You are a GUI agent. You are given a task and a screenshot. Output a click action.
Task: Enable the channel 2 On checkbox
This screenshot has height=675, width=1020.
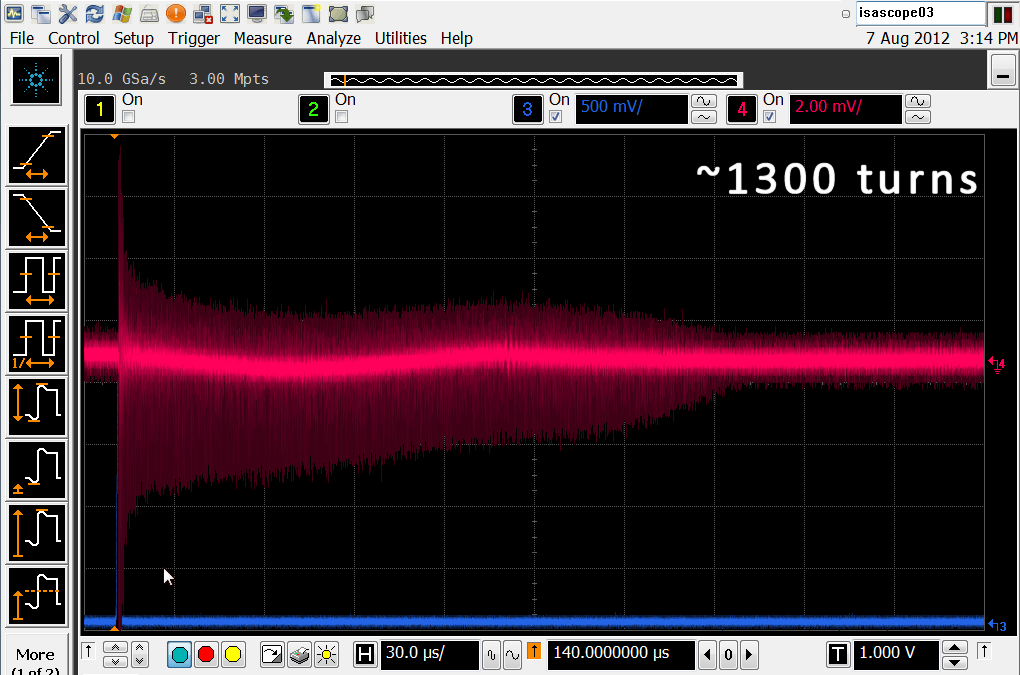coord(341,117)
